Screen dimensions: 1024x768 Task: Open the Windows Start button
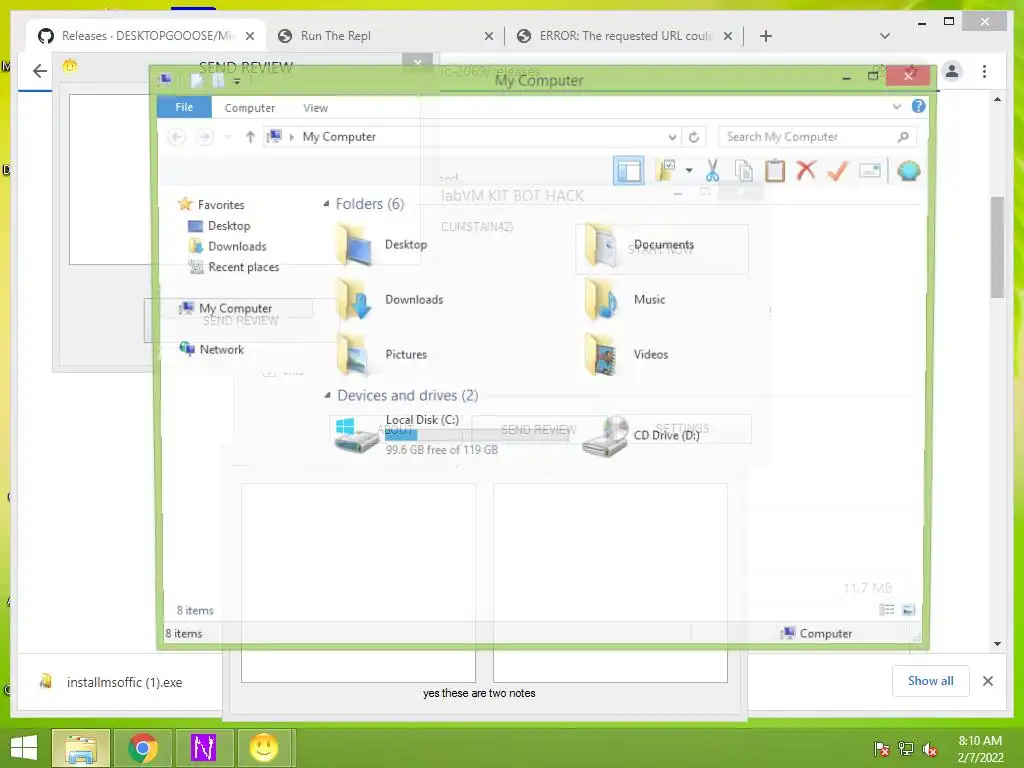point(24,747)
